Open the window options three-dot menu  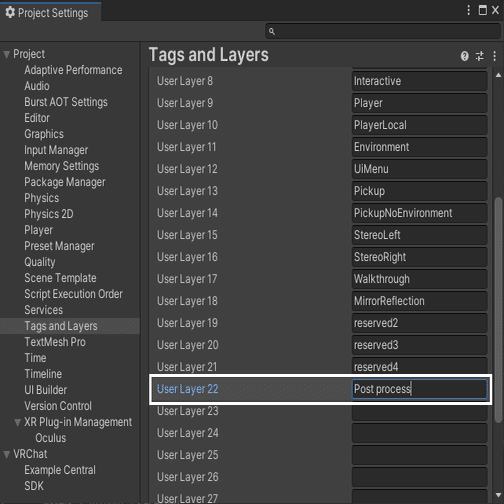click(468, 10)
